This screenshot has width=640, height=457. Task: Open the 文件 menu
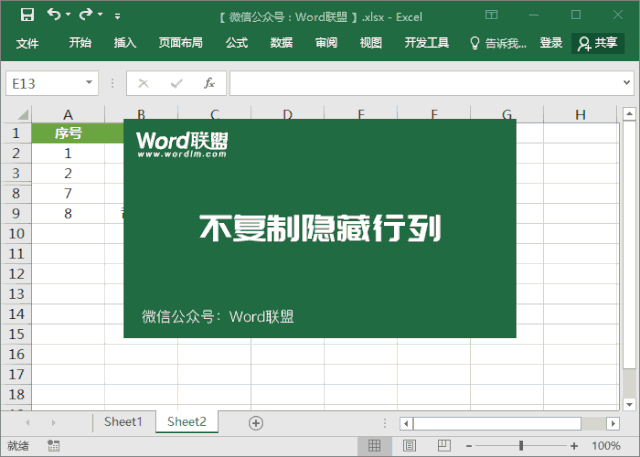[x=27, y=43]
